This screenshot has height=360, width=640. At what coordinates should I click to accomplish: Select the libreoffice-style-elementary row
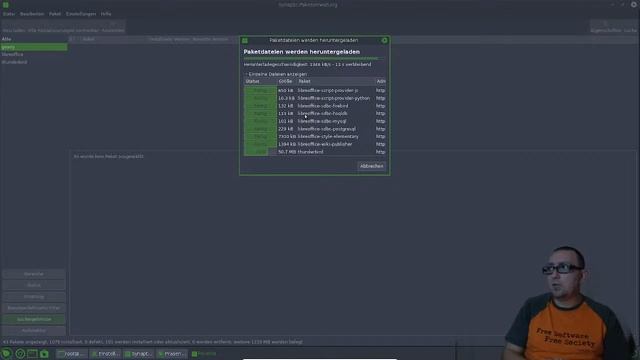314,136
